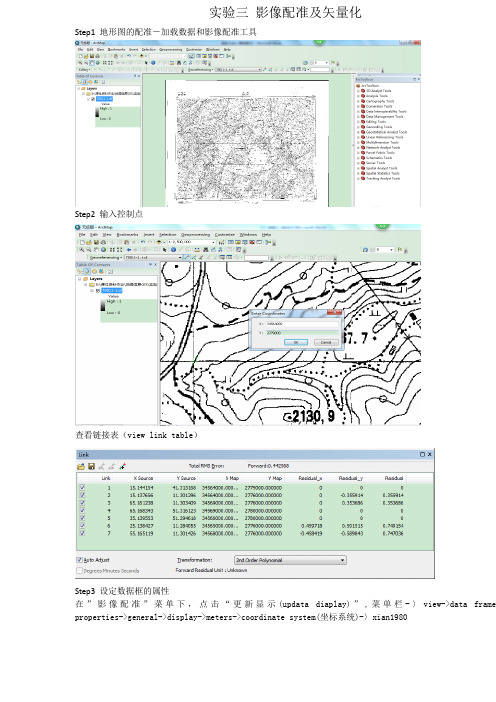Collapse Layers tree in second Table Of Contents
496x702 pixels.
[79, 279]
